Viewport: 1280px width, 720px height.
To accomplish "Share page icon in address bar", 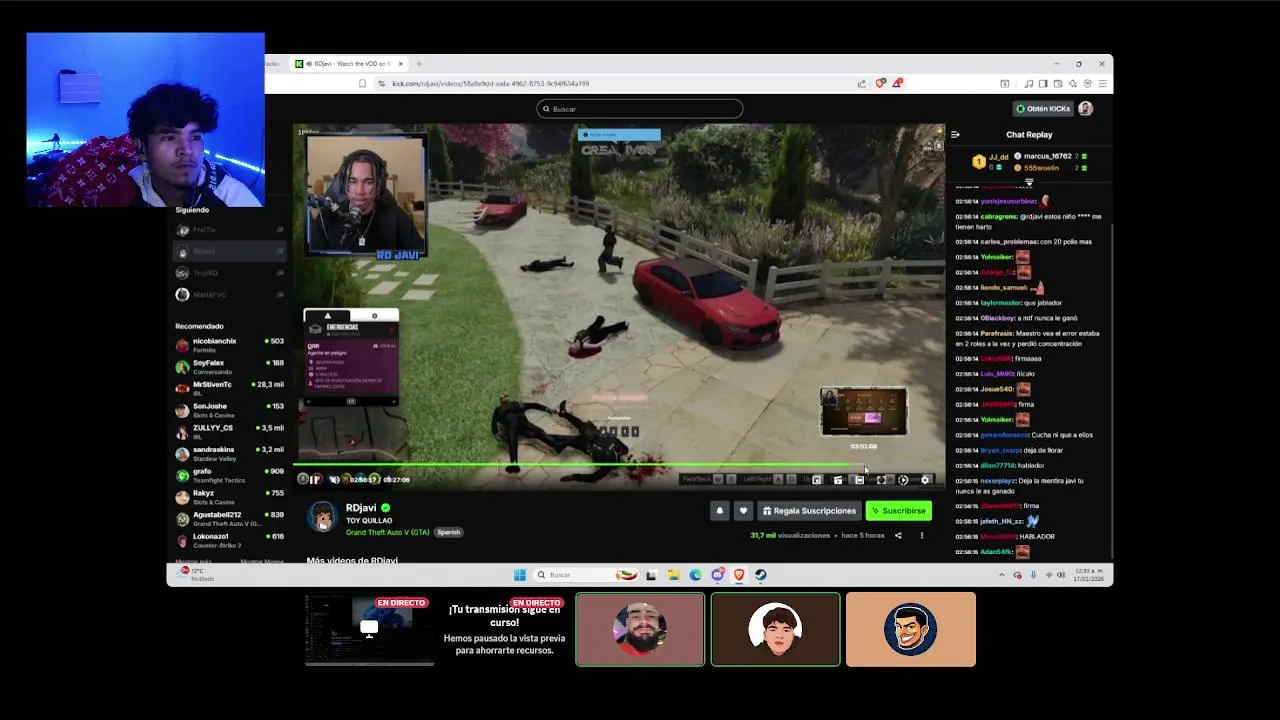I will (862, 84).
